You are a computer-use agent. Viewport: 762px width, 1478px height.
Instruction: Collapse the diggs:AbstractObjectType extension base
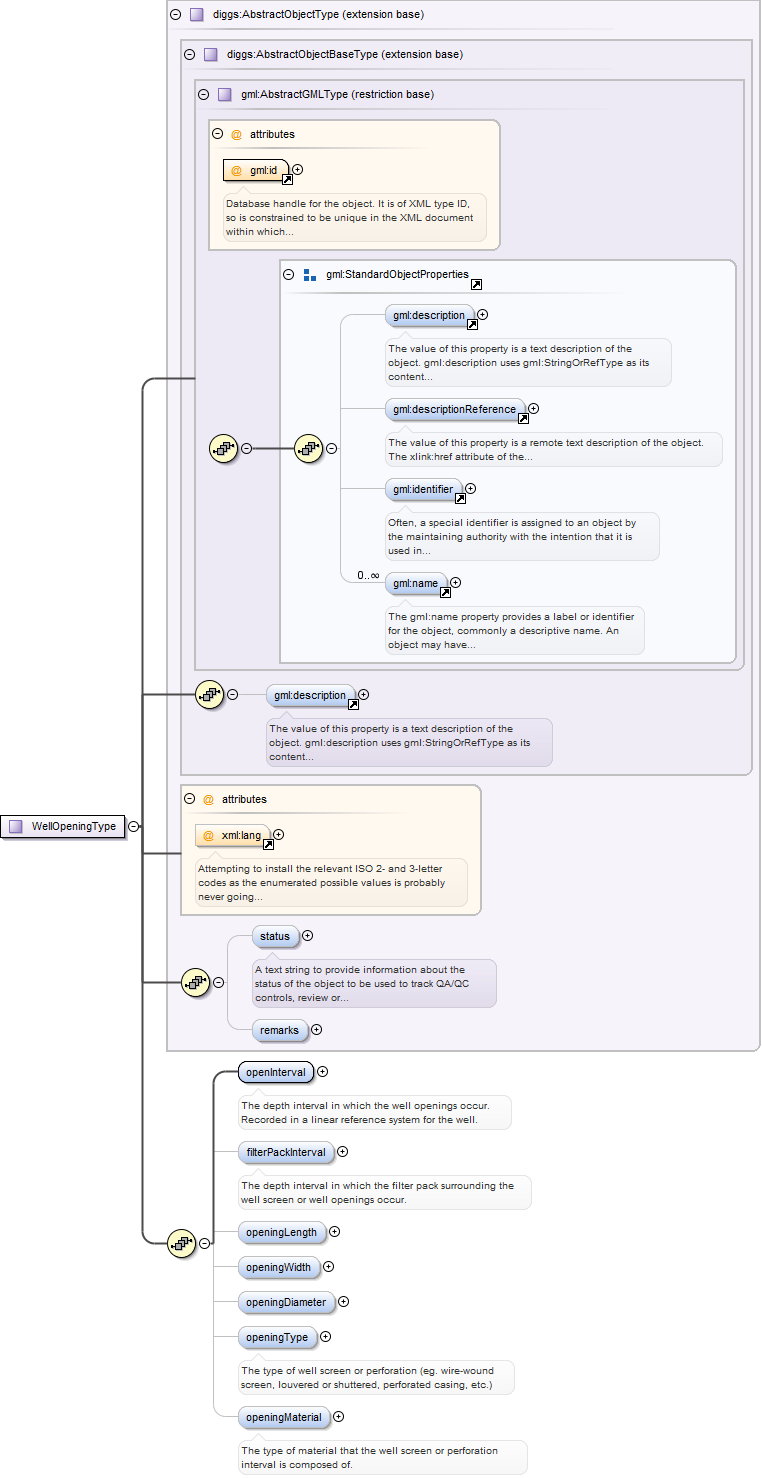[176, 15]
